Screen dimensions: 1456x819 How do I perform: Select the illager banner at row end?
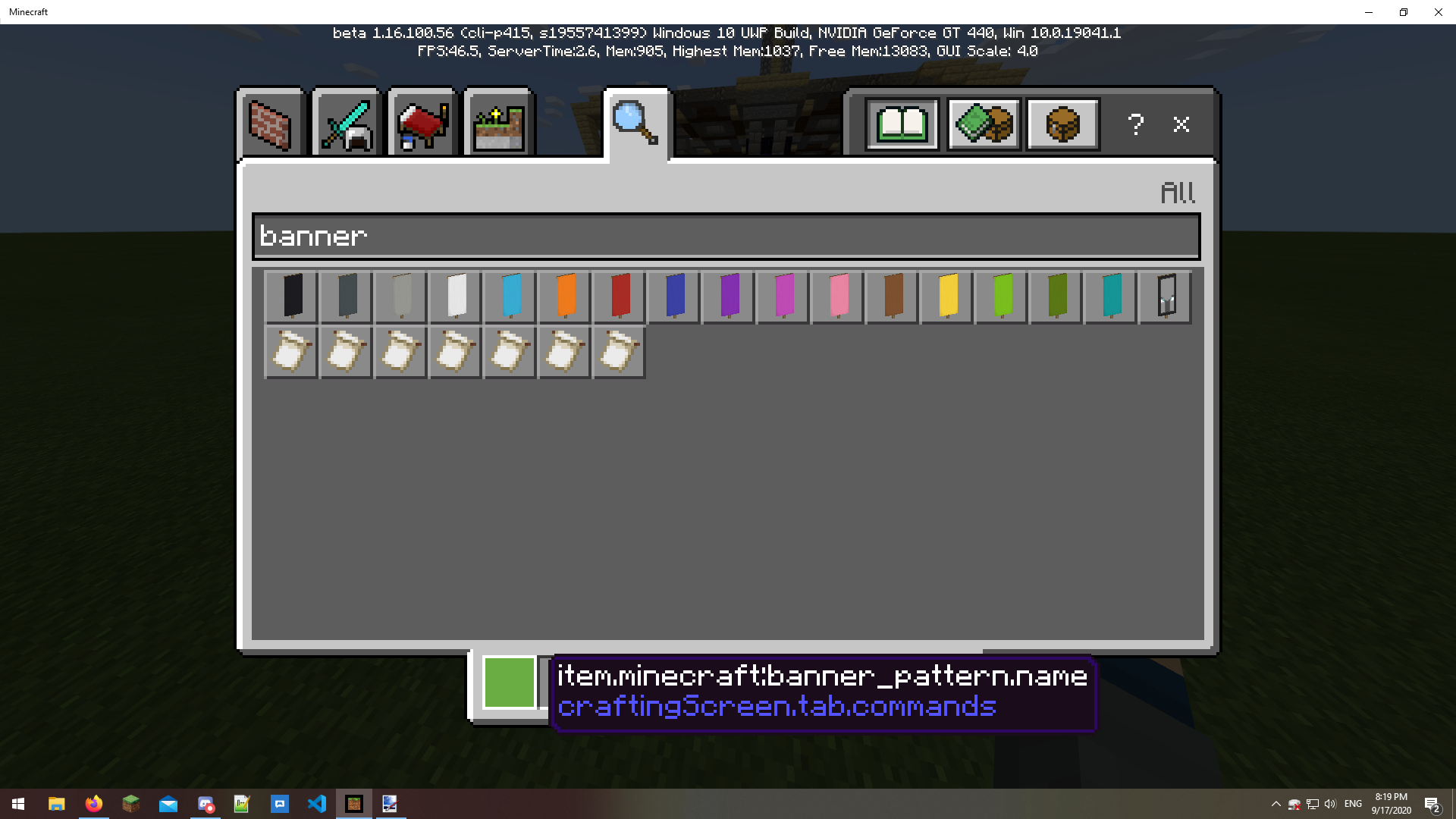pyautogui.click(x=1166, y=297)
